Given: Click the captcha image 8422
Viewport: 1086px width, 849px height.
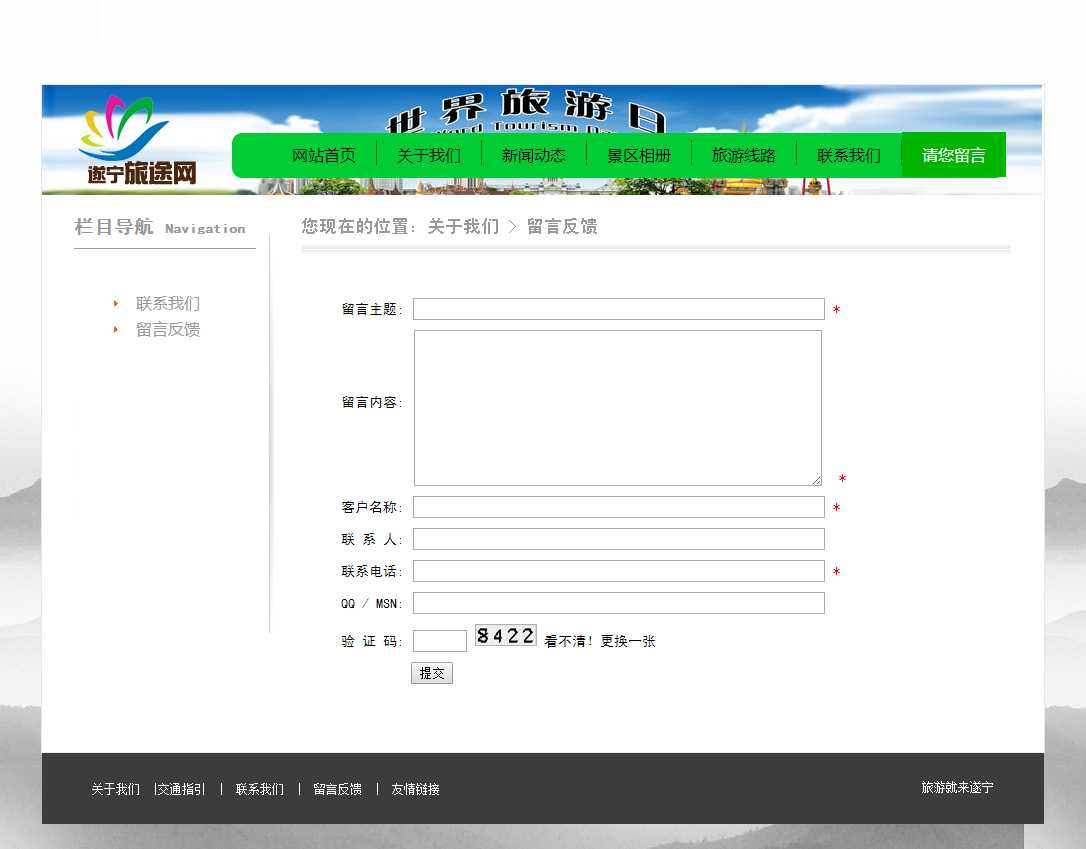Looking at the screenshot, I should point(505,635).
